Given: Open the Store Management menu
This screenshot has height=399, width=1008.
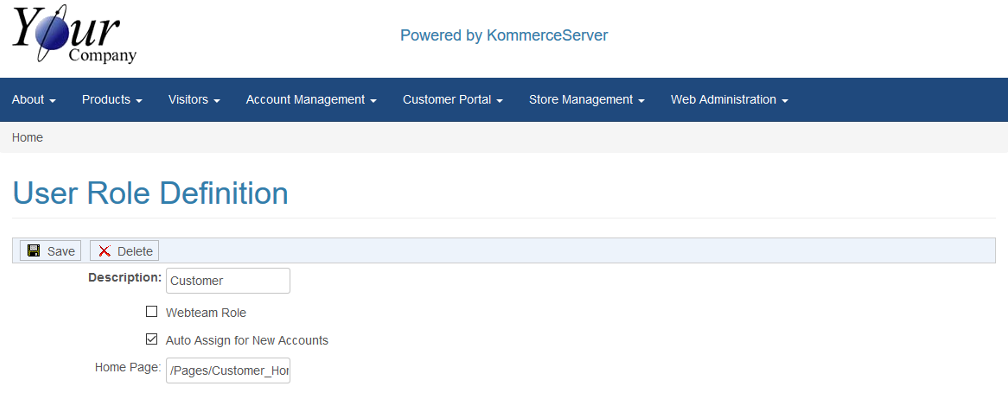Looking at the screenshot, I should 586,100.
